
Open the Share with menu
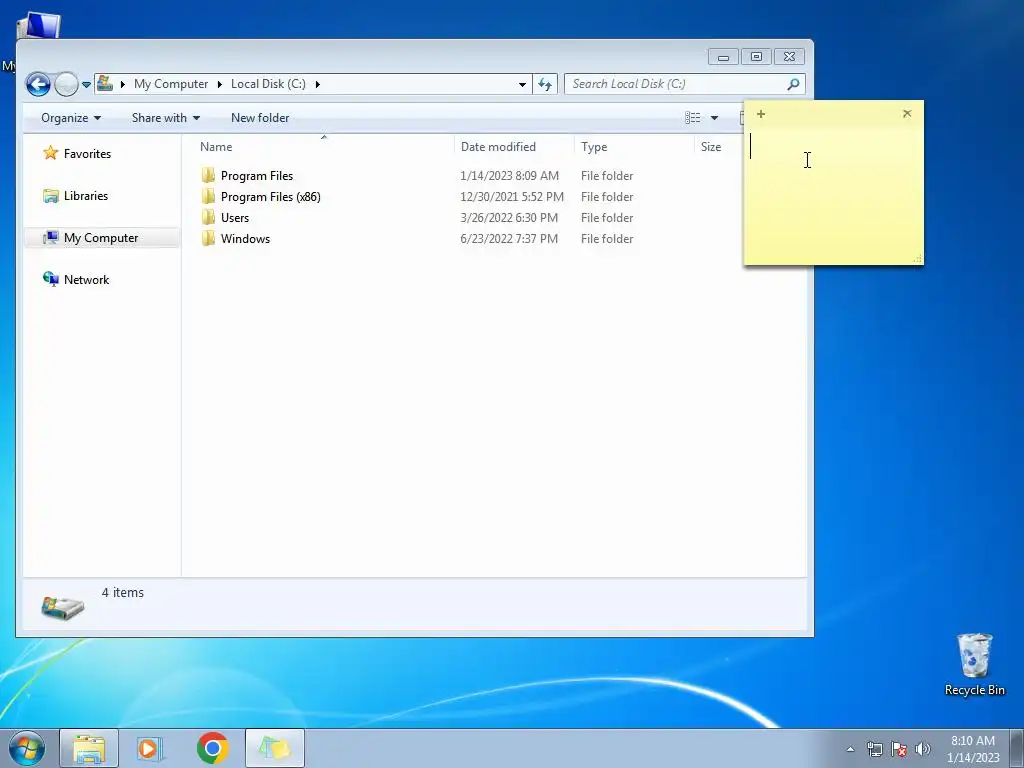165,118
